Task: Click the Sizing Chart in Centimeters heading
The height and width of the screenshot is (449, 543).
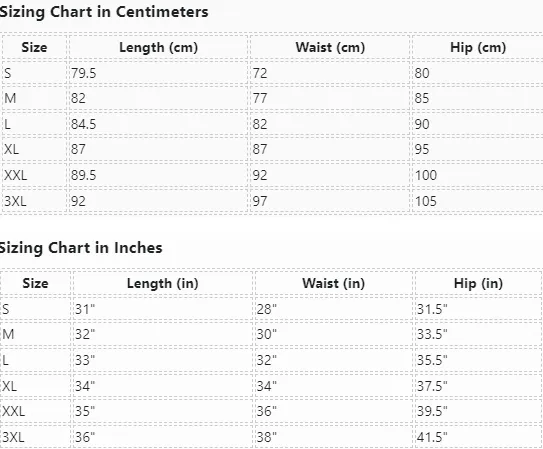Action: click(104, 12)
